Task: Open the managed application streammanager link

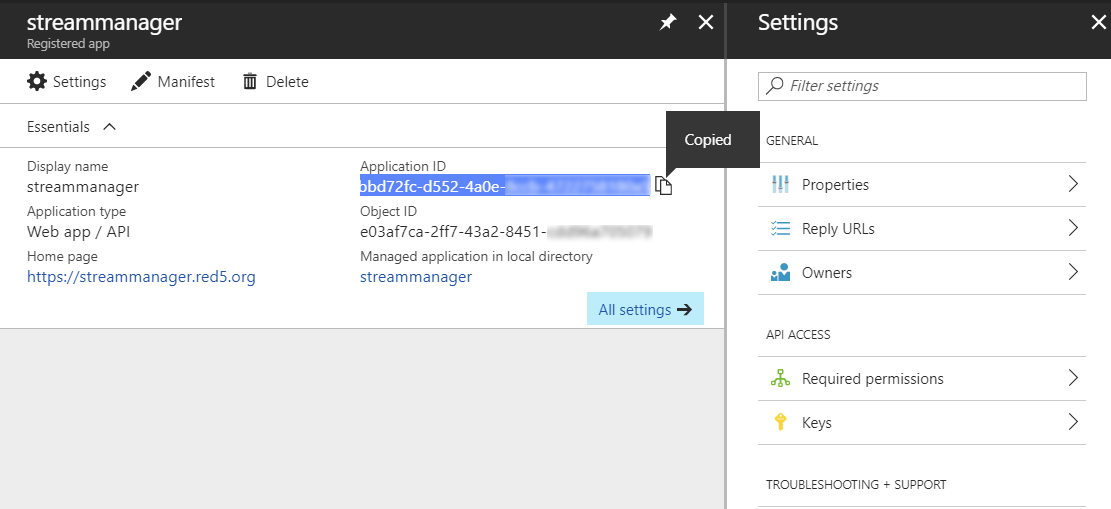Action: coord(416,276)
